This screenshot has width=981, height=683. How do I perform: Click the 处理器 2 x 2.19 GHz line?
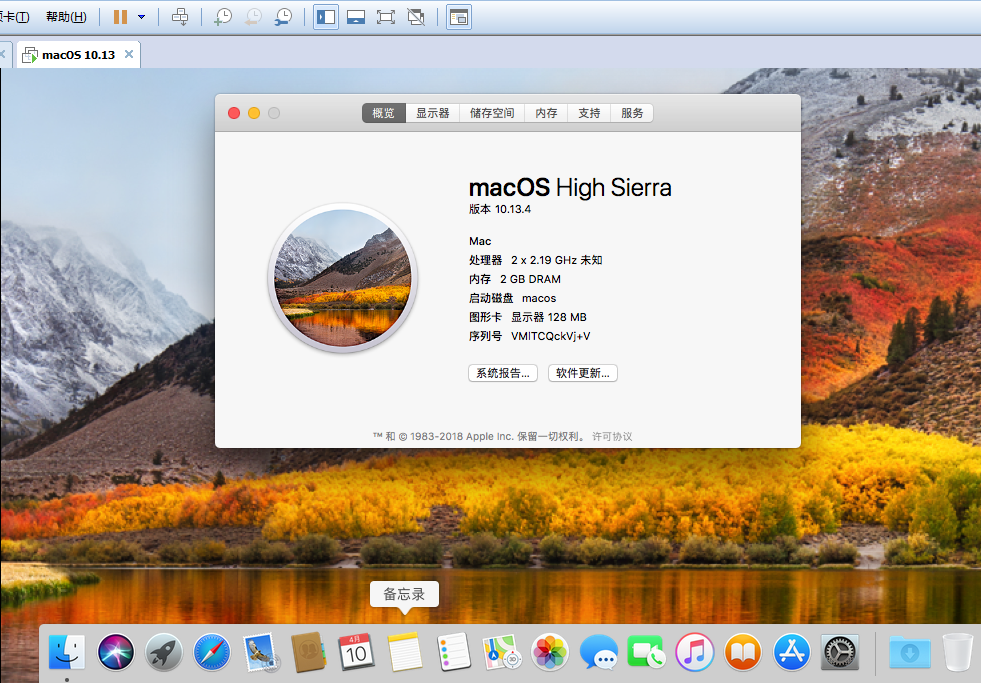[536, 260]
